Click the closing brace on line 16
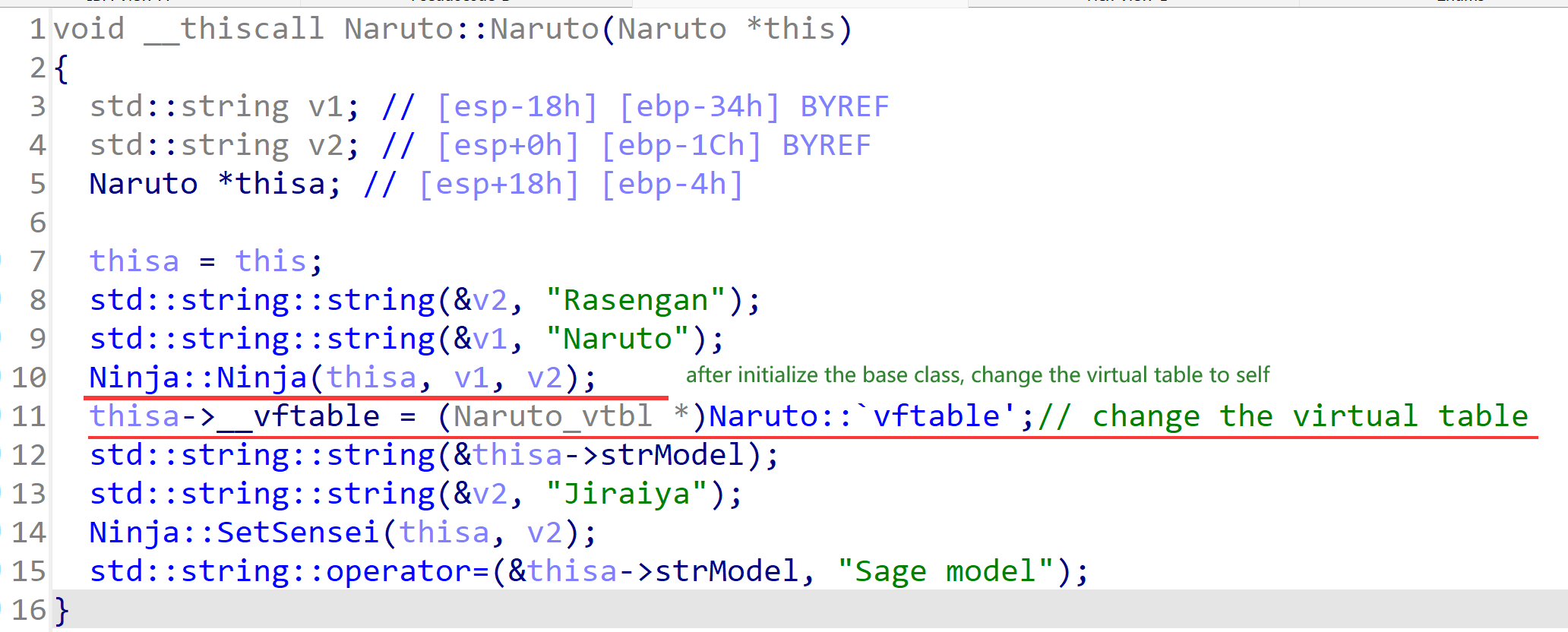Viewport: 1568px width, 632px height. point(62,611)
